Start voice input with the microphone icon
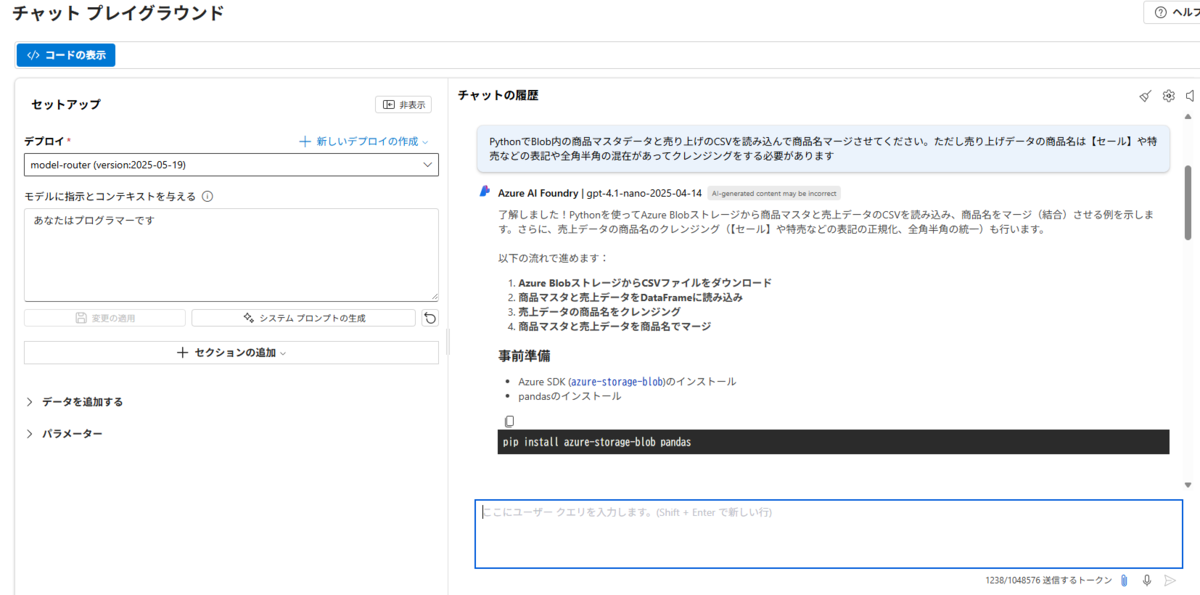The height and width of the screenshot is (595, 1200). point(1147,581)
